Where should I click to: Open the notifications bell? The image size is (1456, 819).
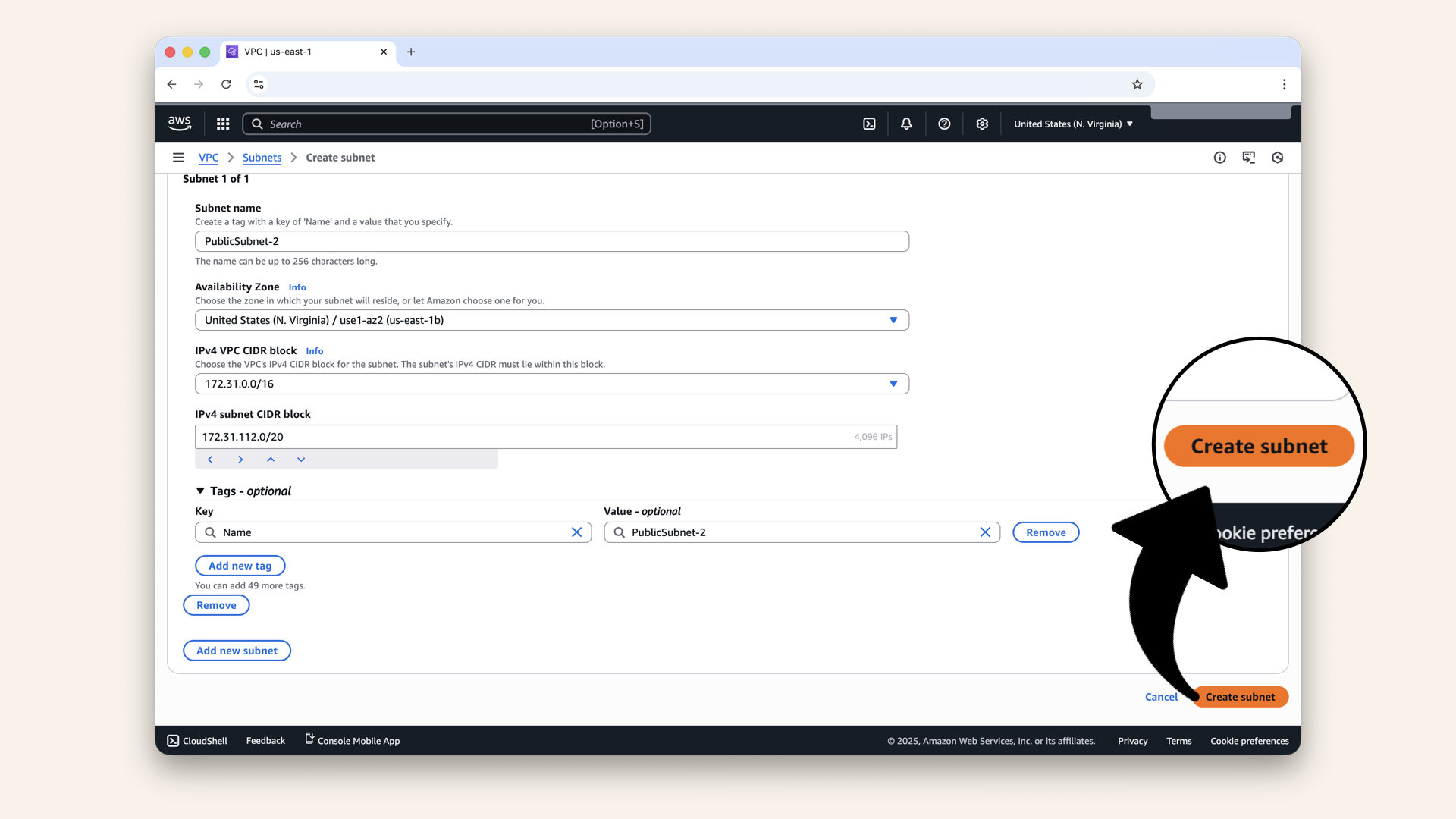pos(906,124)
